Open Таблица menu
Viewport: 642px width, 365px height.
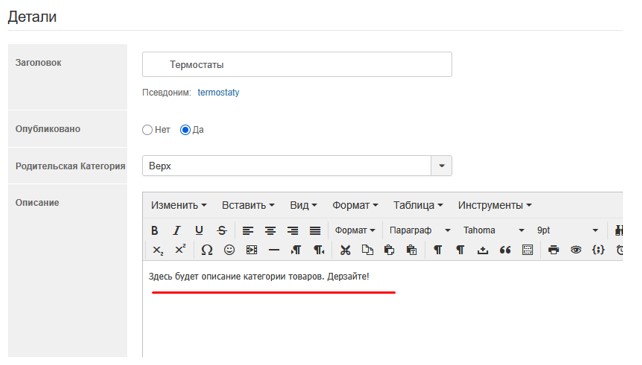(x=418, y=205)
